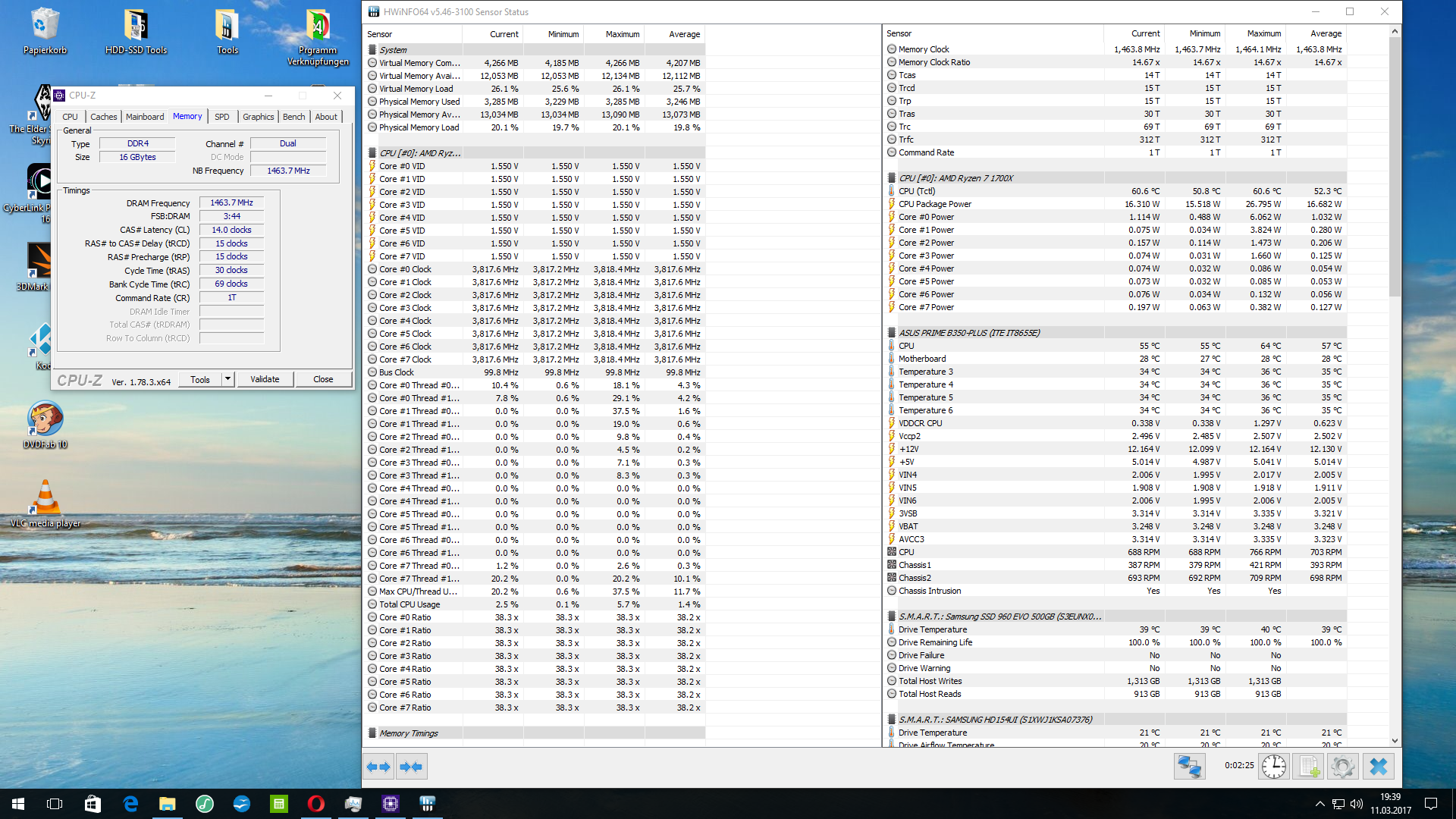Collapse the System sensor group header
Viewport: 1456px width, 819px height.
pos(394,50)
